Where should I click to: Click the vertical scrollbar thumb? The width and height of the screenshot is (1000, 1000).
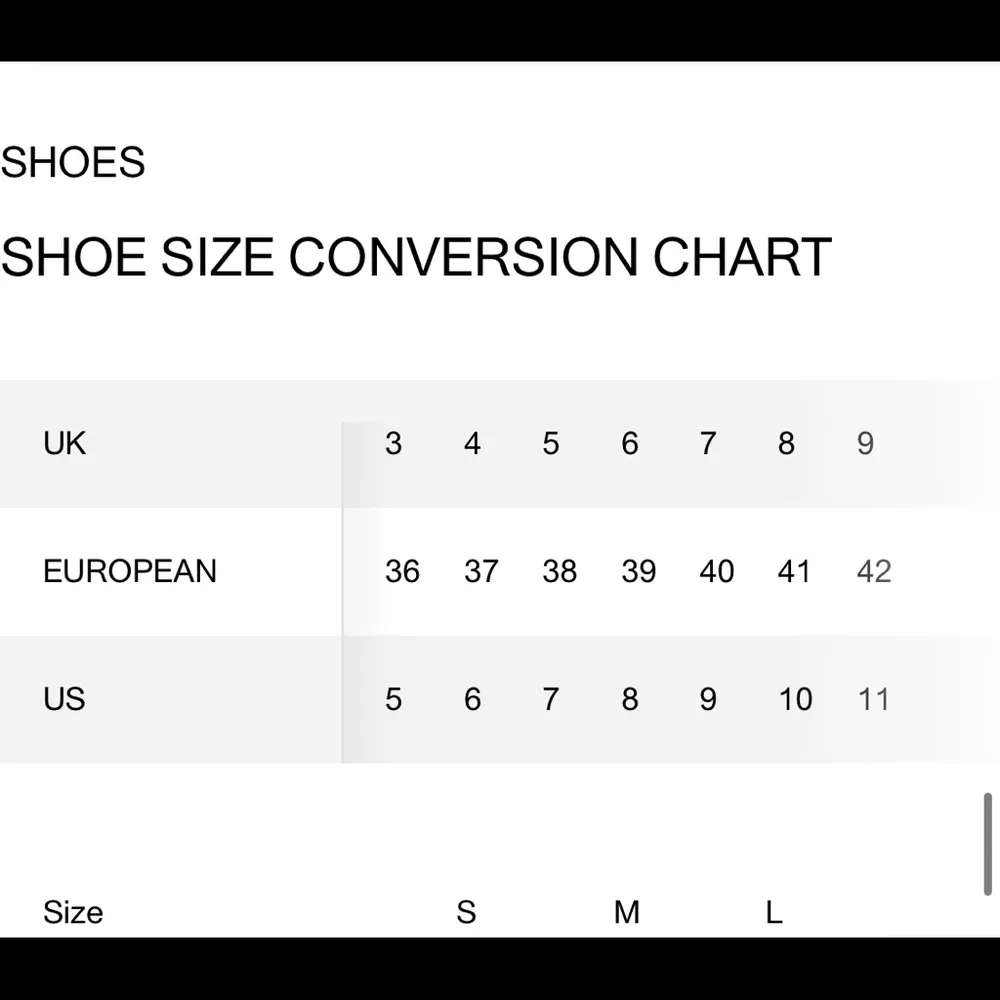988,844
